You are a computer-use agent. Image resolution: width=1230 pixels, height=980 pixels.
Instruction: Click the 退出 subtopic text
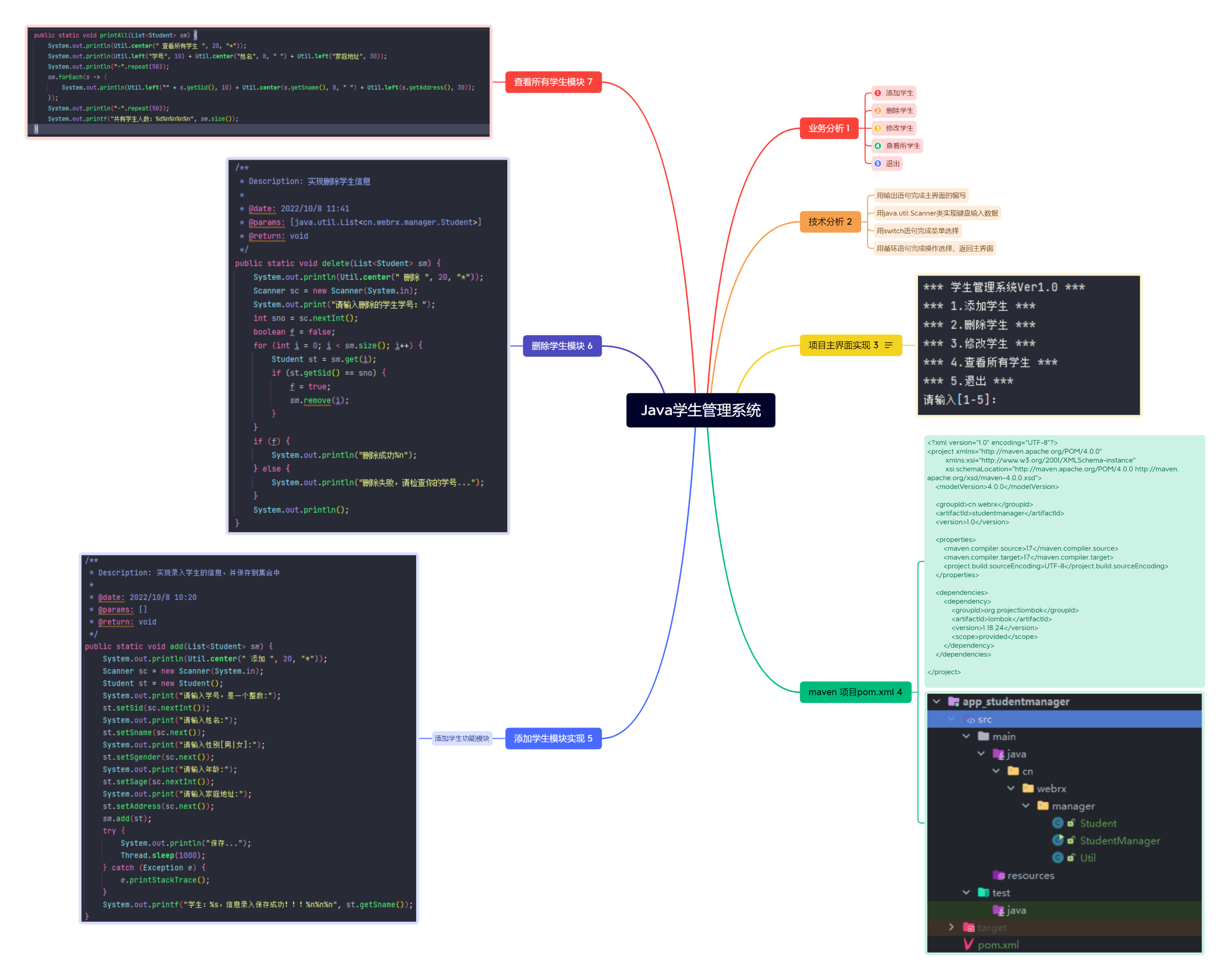(x=892, y=164)
